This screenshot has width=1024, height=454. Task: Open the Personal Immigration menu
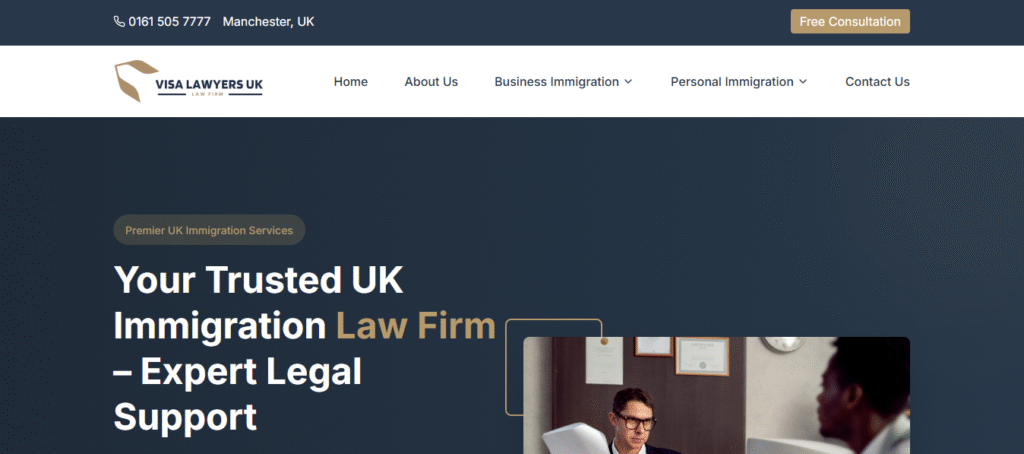coord(739,82)
